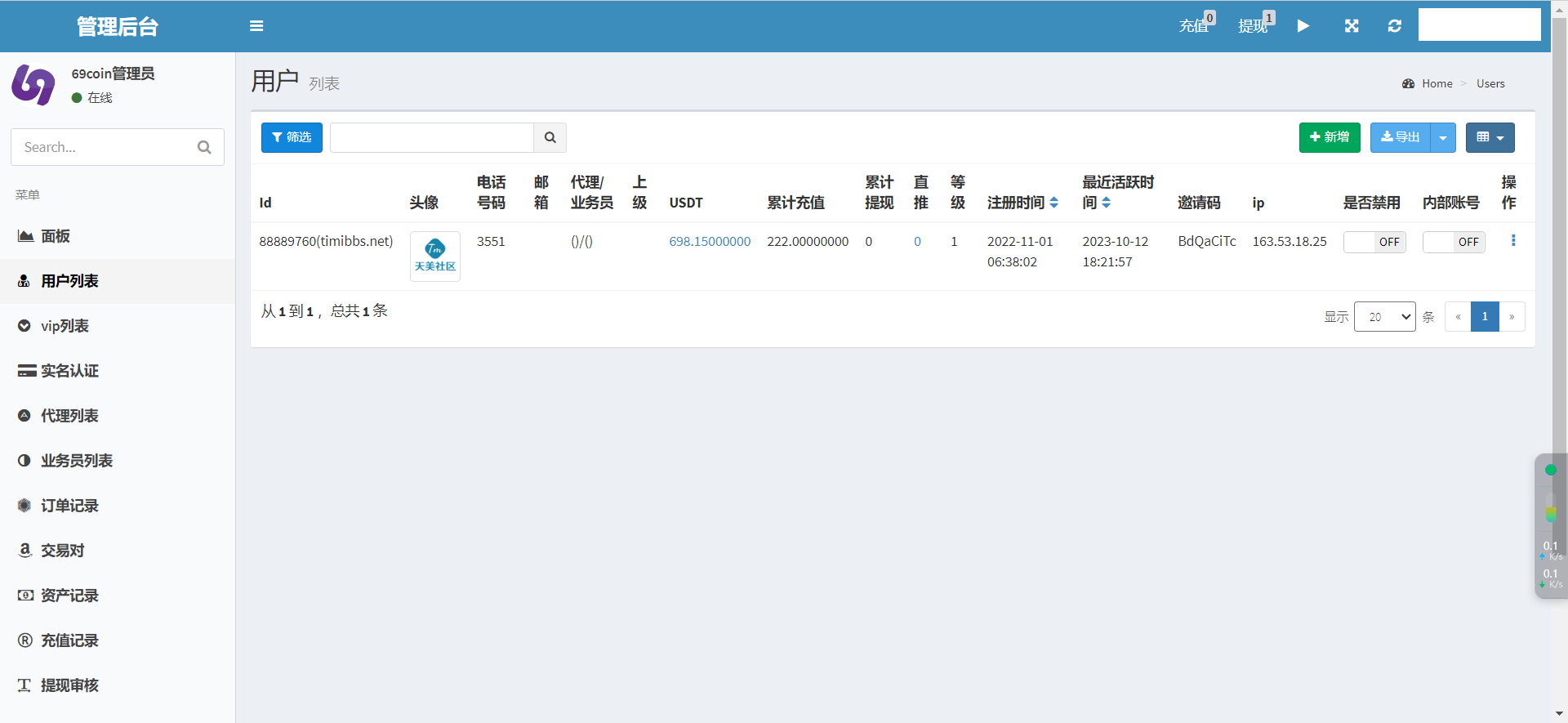
Task: Open the rows-per-page 20 select
Action: (x=1384, y=317)
